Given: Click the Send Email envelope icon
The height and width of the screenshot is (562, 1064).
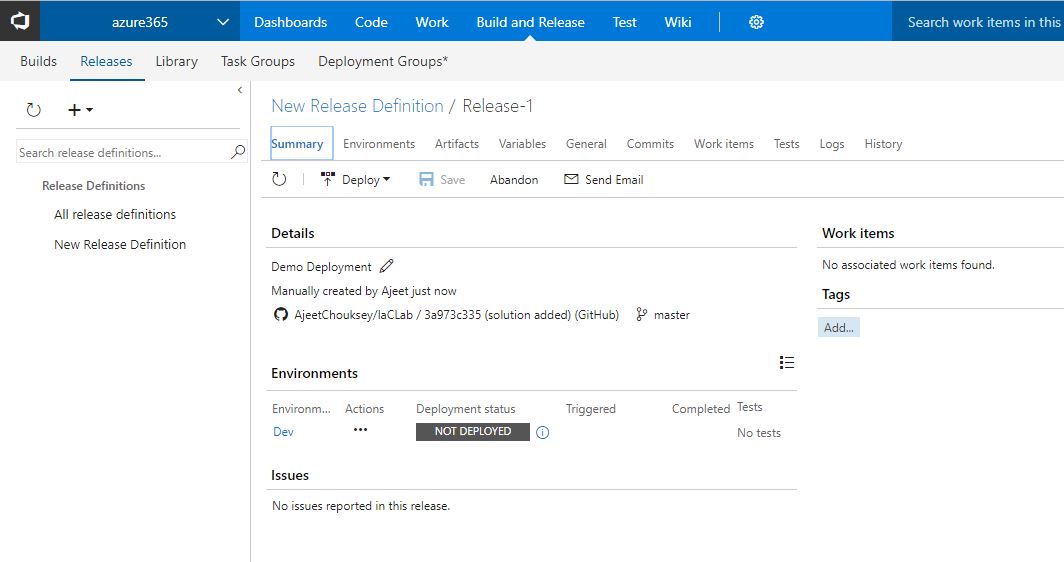Looking at the screenshot, I should pos(571,179).
